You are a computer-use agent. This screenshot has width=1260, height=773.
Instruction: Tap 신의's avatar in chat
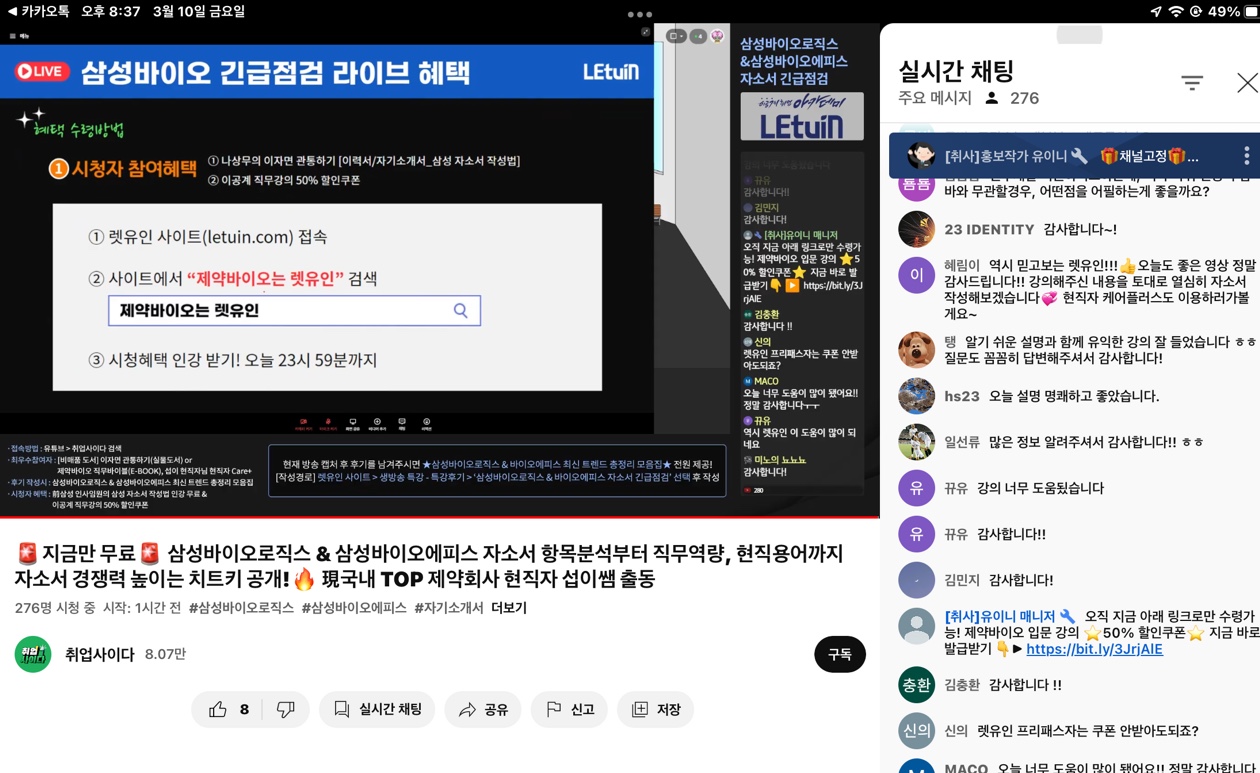pos(916,731)
